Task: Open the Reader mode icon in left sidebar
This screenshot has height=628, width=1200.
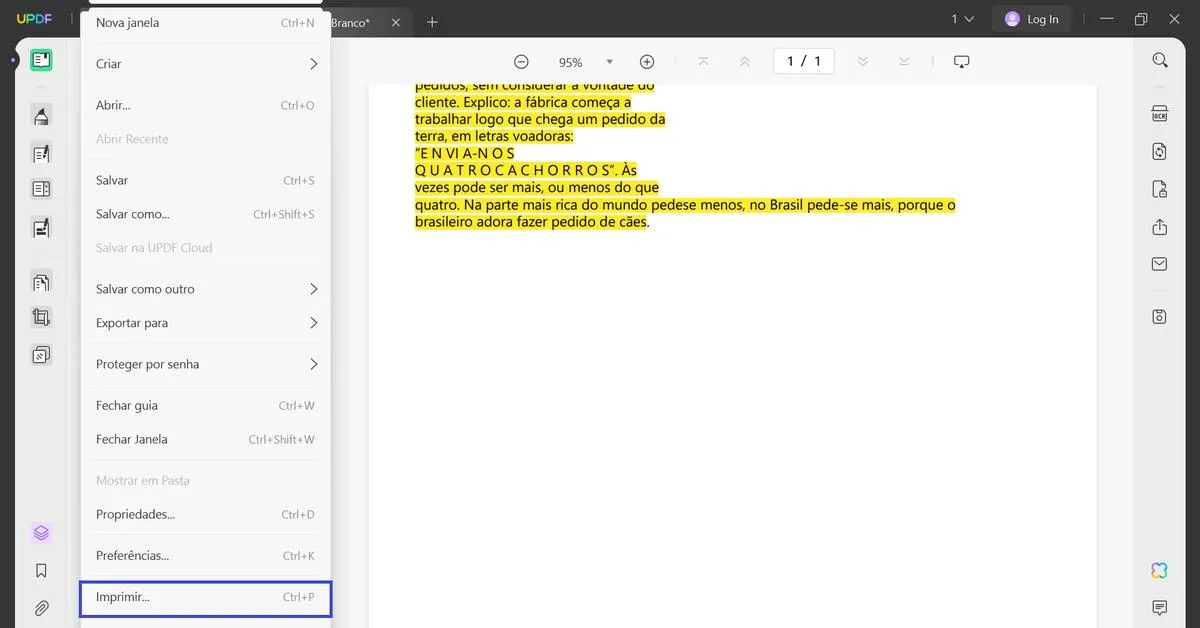Action: click(41, 60)
